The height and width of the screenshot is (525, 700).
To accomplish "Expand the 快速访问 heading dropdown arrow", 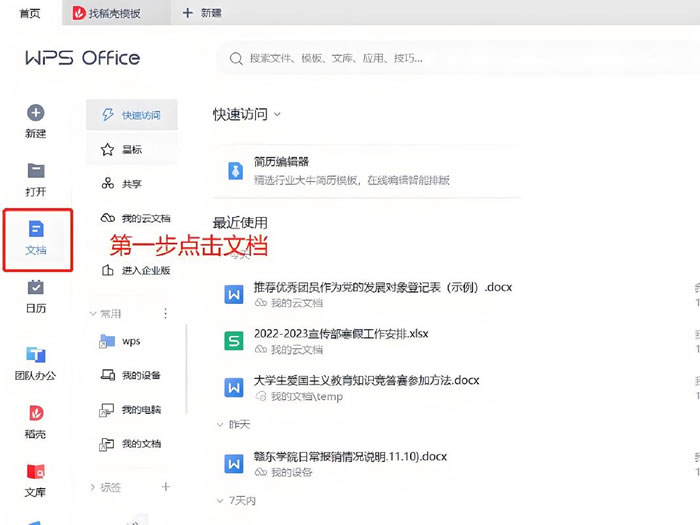I will click(277, 114).
